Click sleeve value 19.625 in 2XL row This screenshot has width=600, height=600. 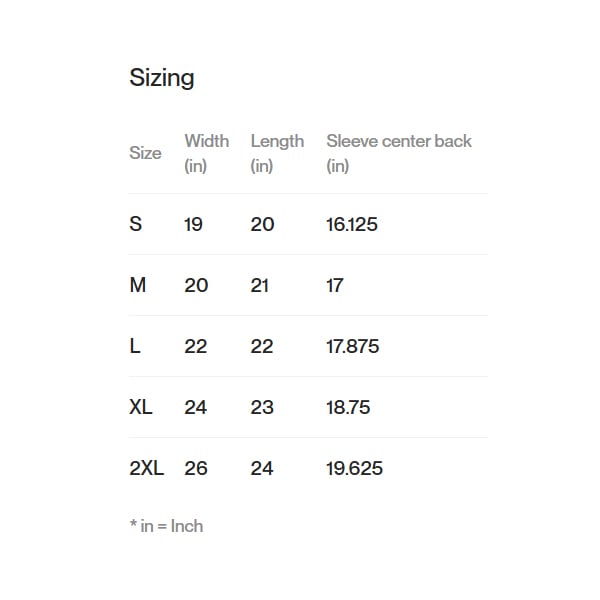click(354, 468)
